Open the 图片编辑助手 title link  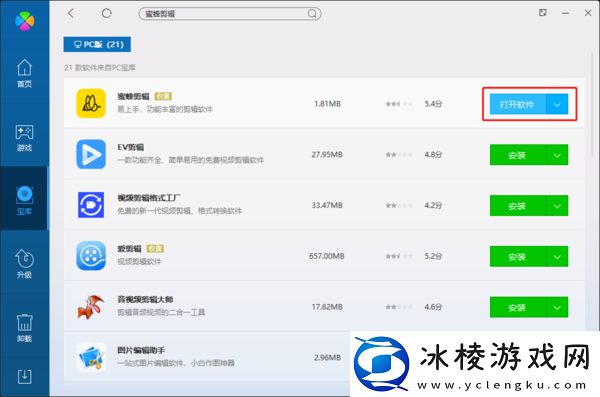pyautogui.click(x=141, y=350)
